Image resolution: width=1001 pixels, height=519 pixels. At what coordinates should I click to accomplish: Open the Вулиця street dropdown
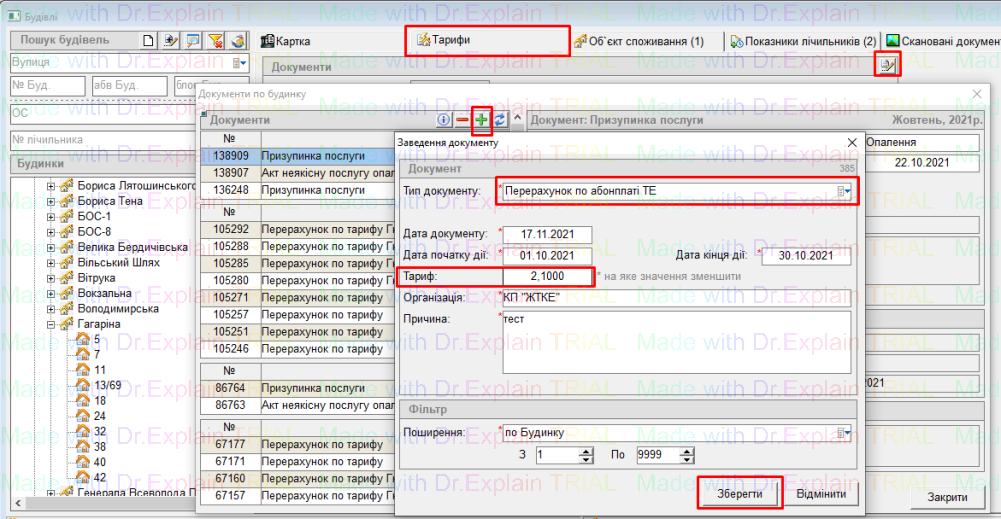240,62
